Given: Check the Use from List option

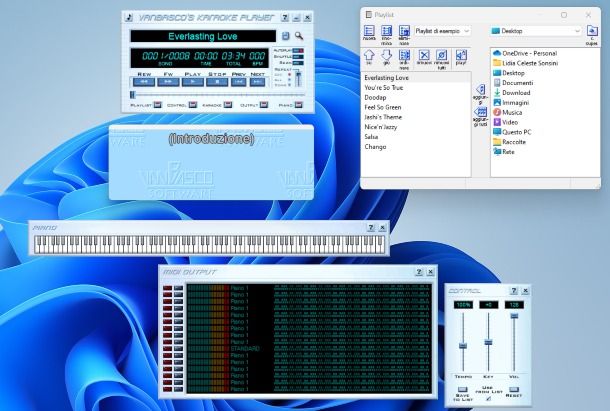Looking at the screenshot, I should [489, 398].
